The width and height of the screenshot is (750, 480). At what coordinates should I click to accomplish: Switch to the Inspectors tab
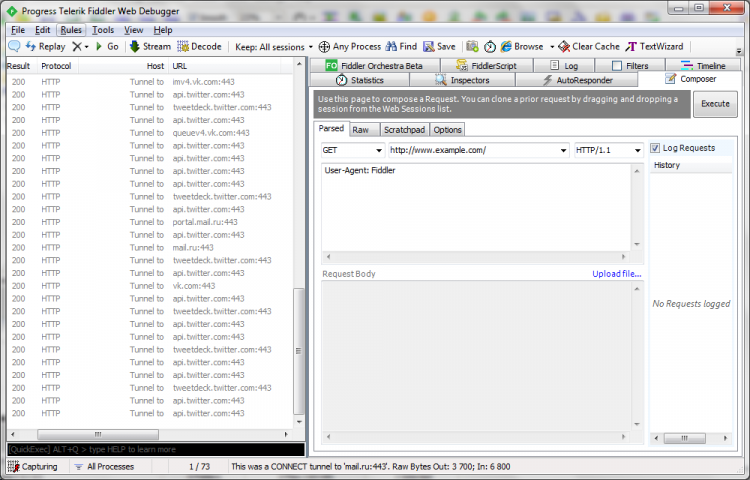[462, 80]
